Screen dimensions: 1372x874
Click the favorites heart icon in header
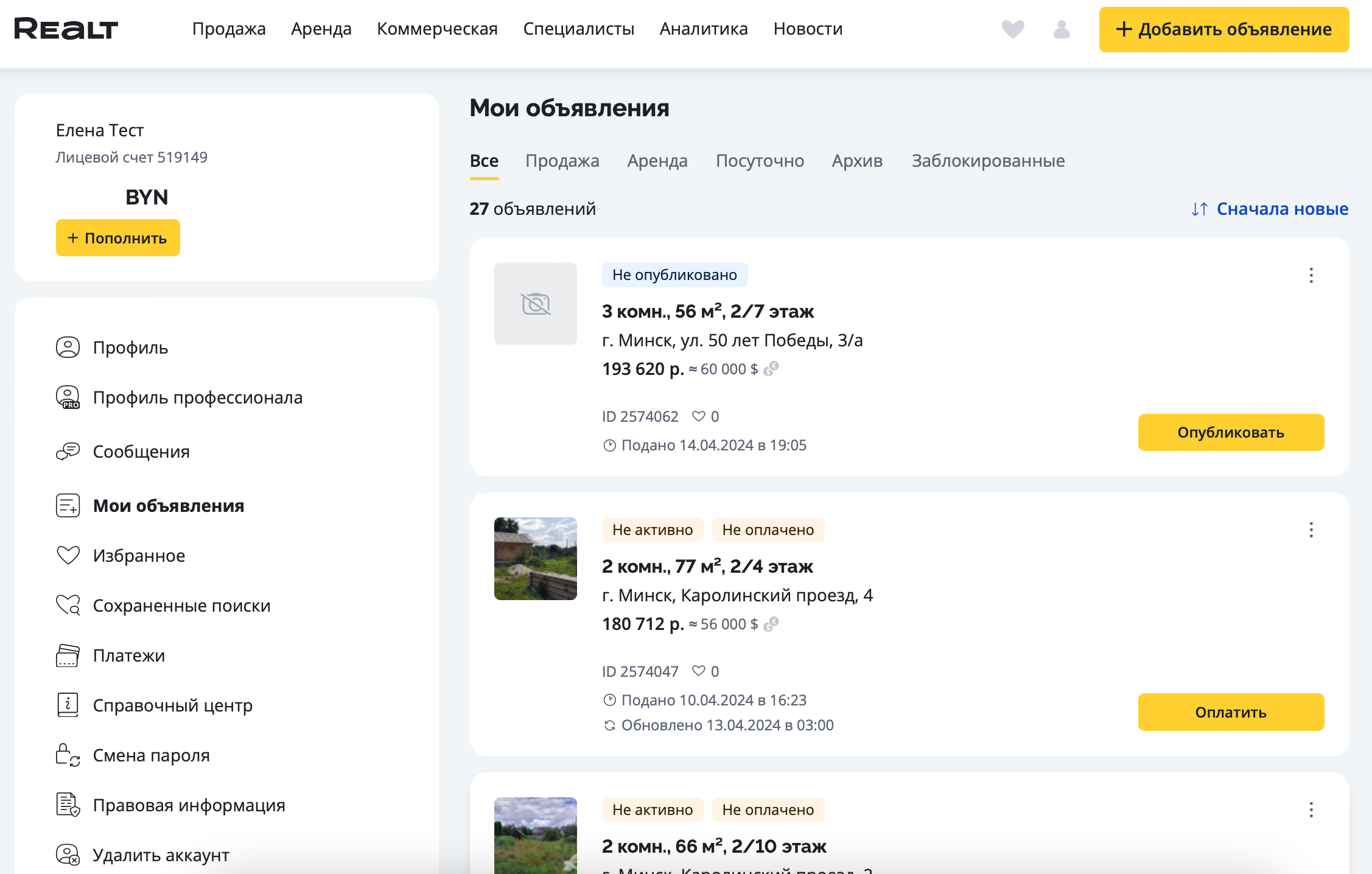(1013, 29)
